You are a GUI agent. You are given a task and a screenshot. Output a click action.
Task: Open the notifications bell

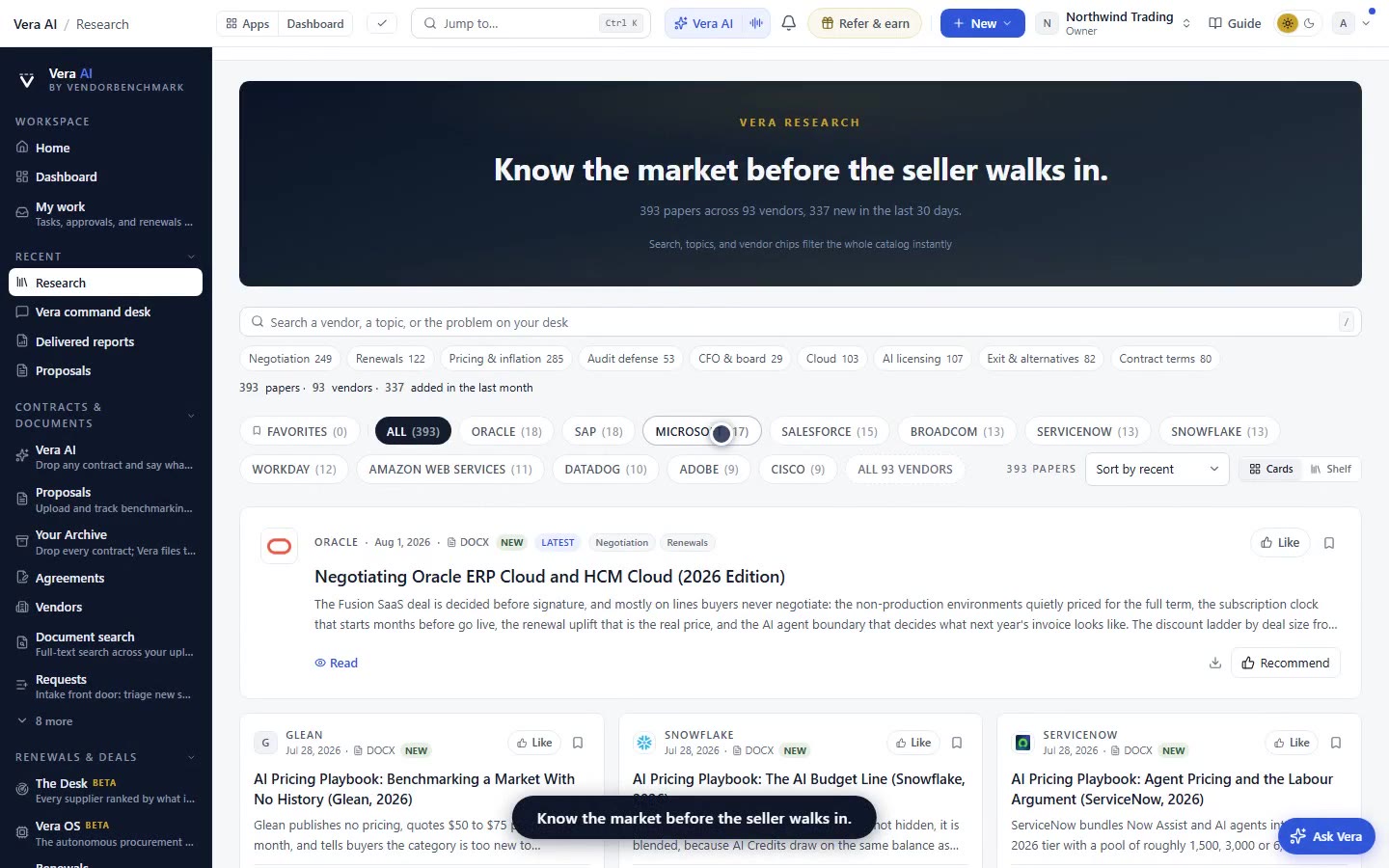click(x=788, y=23)
